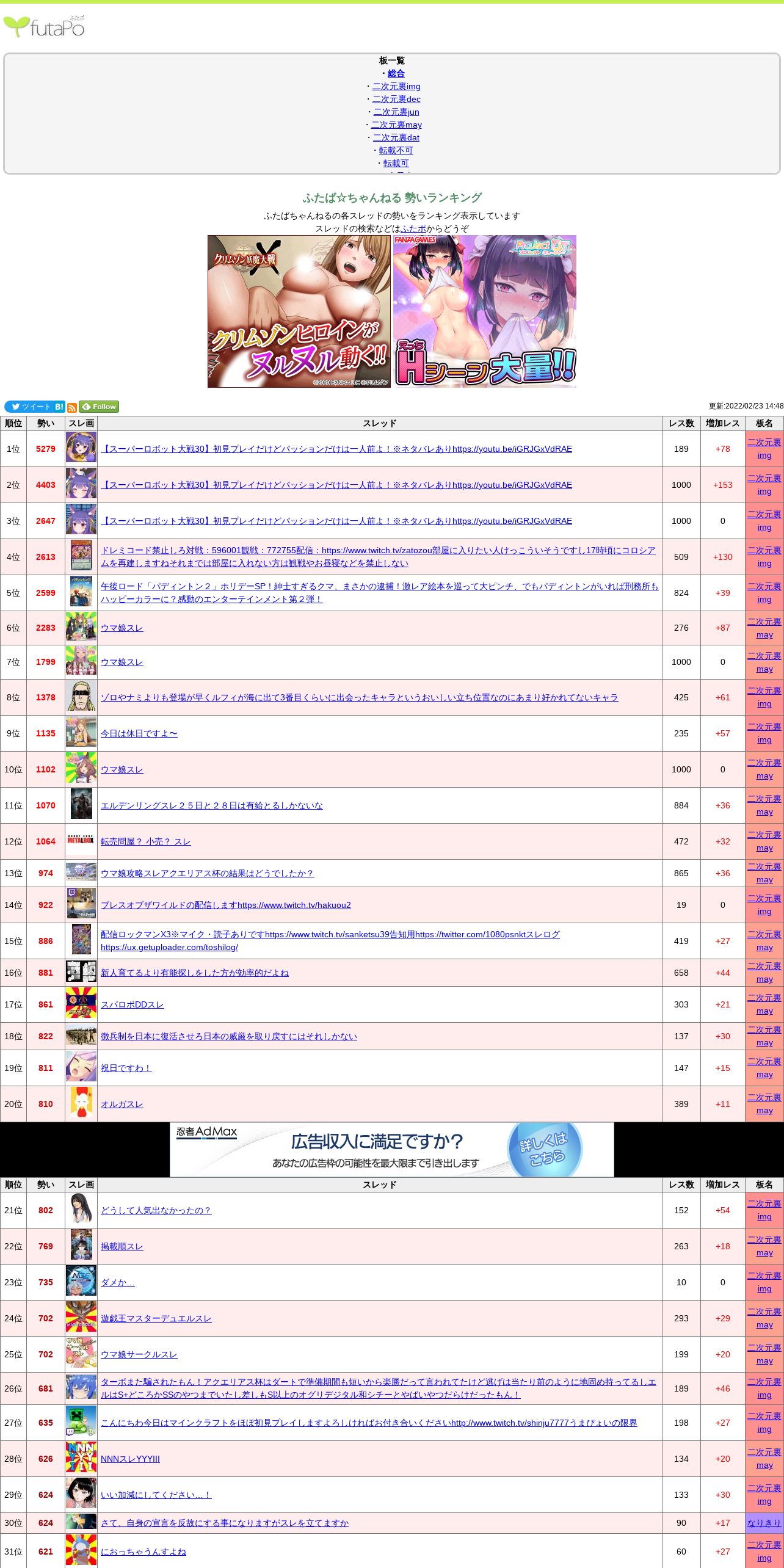The width and height of the screenshot is (784, 1568).
Task: Click the なりきり board link at 30位
Action: point(764,1523)
